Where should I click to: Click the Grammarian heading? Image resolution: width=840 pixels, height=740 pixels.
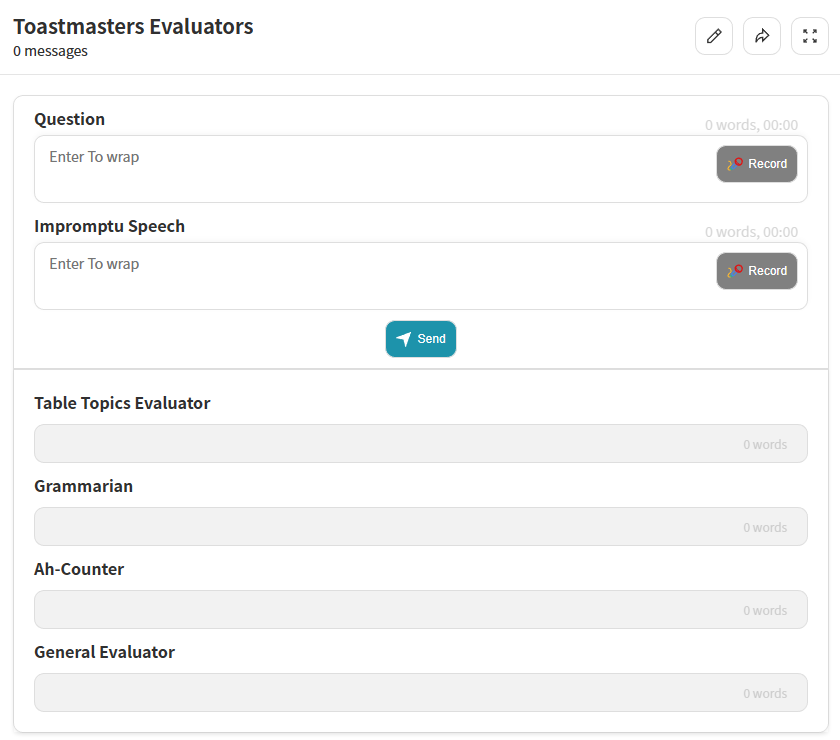(x=84, y=486)
